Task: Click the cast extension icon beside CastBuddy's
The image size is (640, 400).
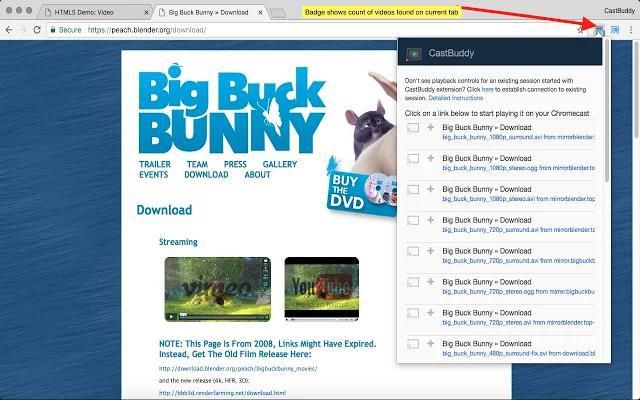Action: point(615,30)
